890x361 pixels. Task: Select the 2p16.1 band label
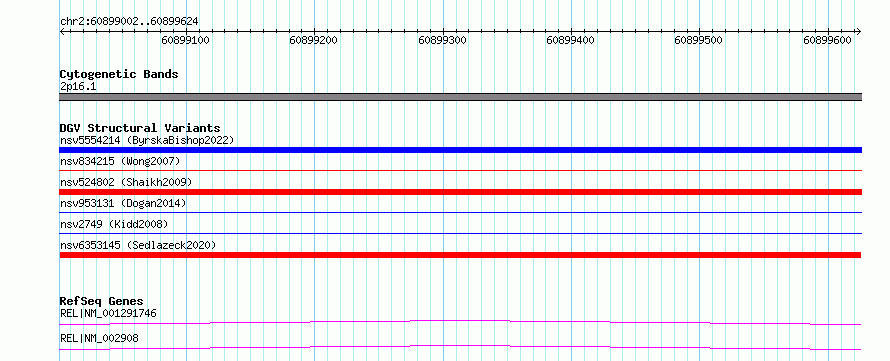78,86
